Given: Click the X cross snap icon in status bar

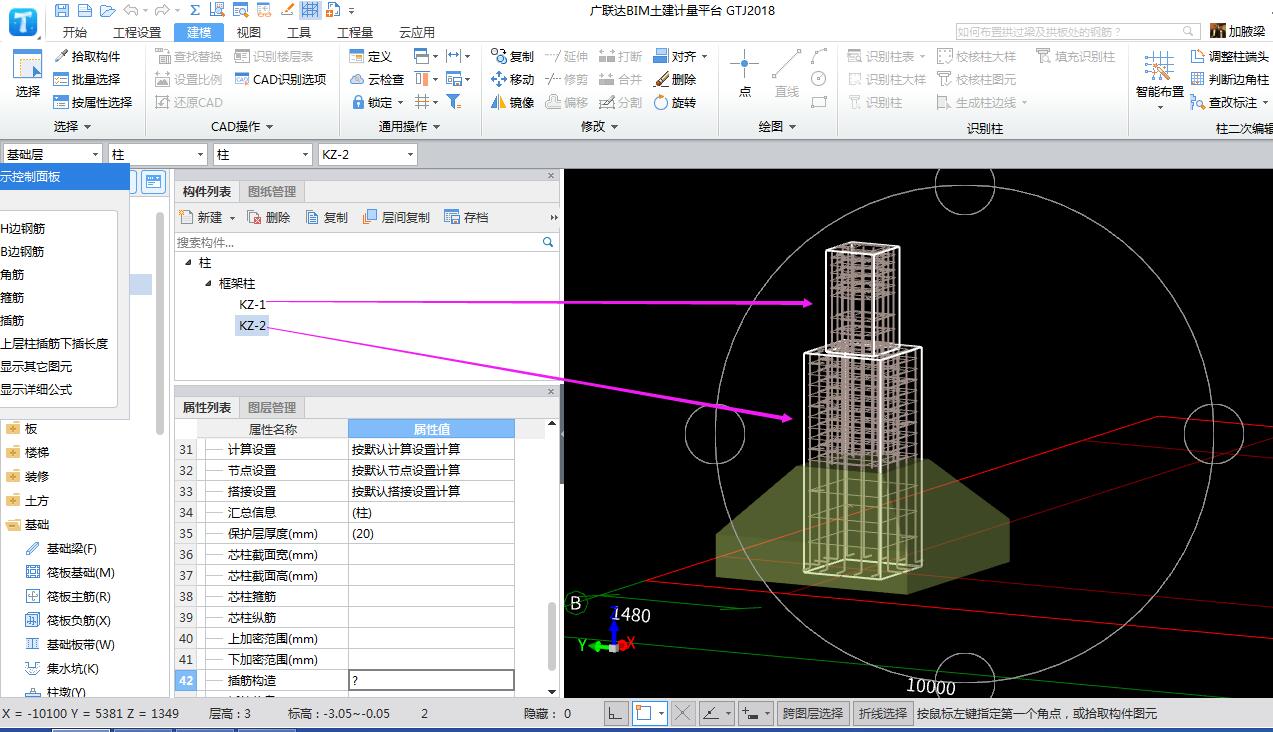Looking at the screenshot, I should (683, 713).
